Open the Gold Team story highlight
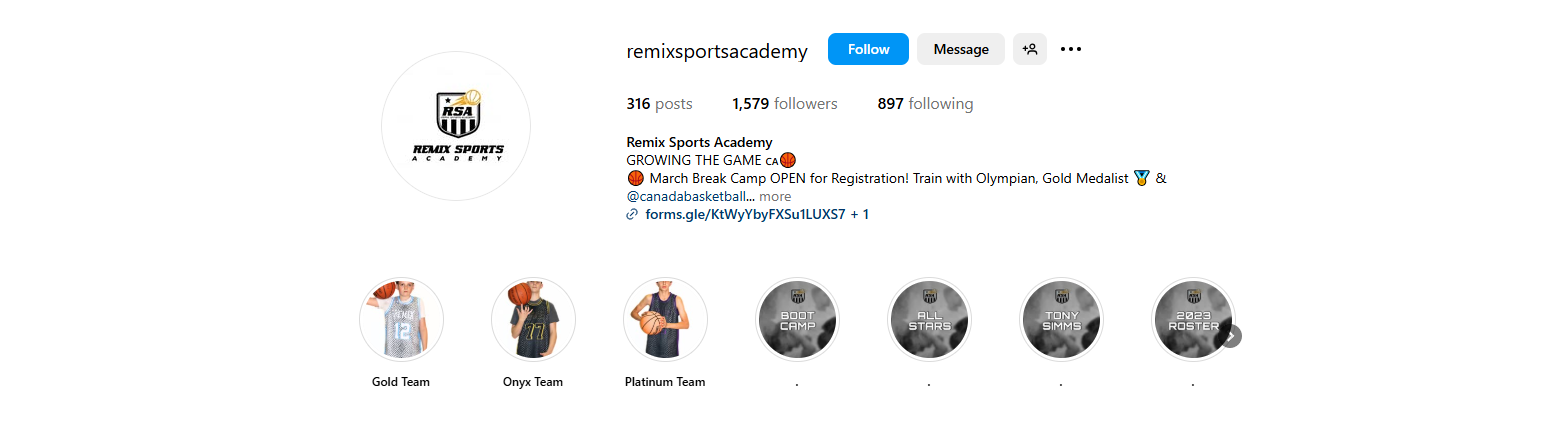The height and width of the screenshot is (440, 1558). pyautogui.click(x=401, y=320)
